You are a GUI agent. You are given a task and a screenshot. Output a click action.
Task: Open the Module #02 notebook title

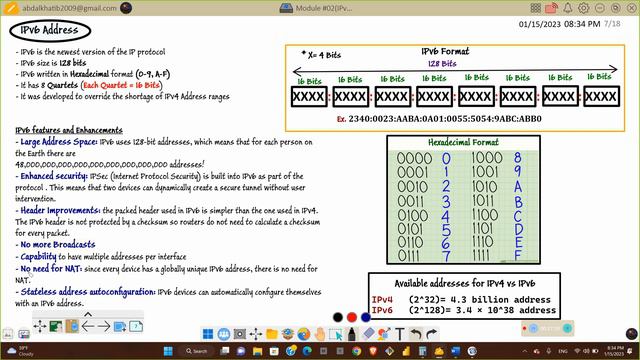pyautogui.click(x=324, y=8)
